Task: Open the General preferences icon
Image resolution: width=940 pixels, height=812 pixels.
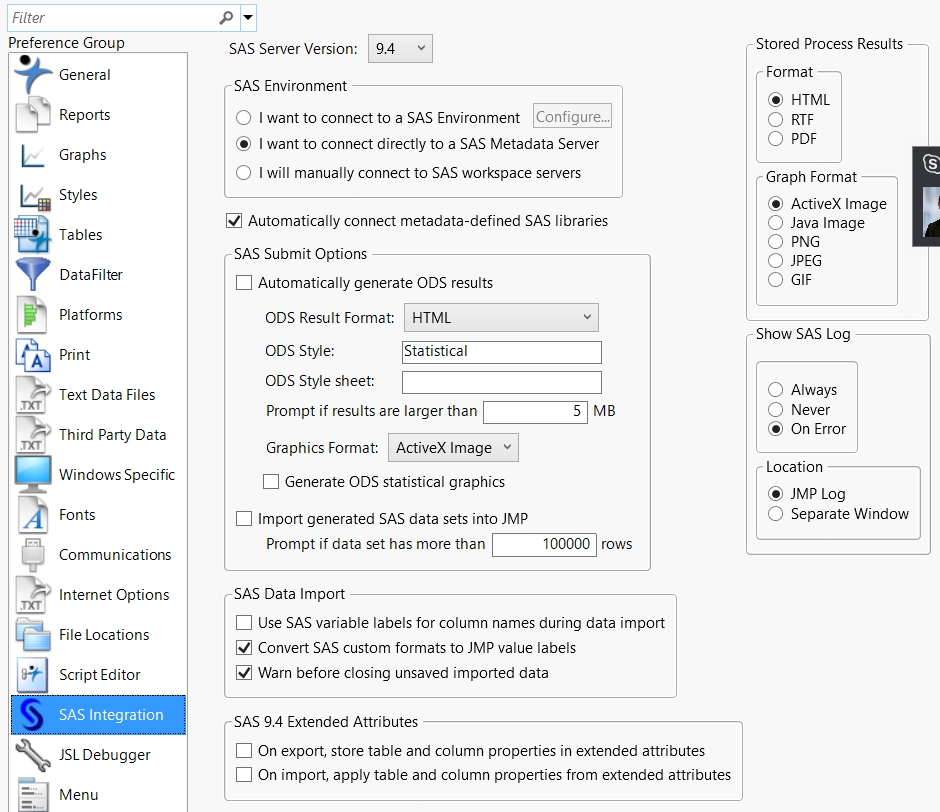Action: pos(33,75)
